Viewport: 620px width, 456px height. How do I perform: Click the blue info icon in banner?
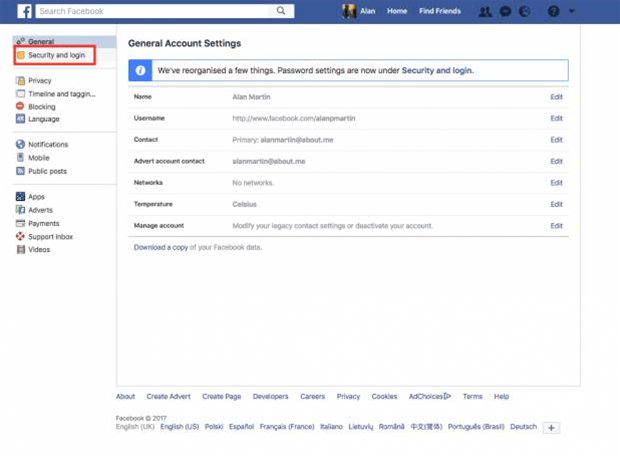point(140,70)
